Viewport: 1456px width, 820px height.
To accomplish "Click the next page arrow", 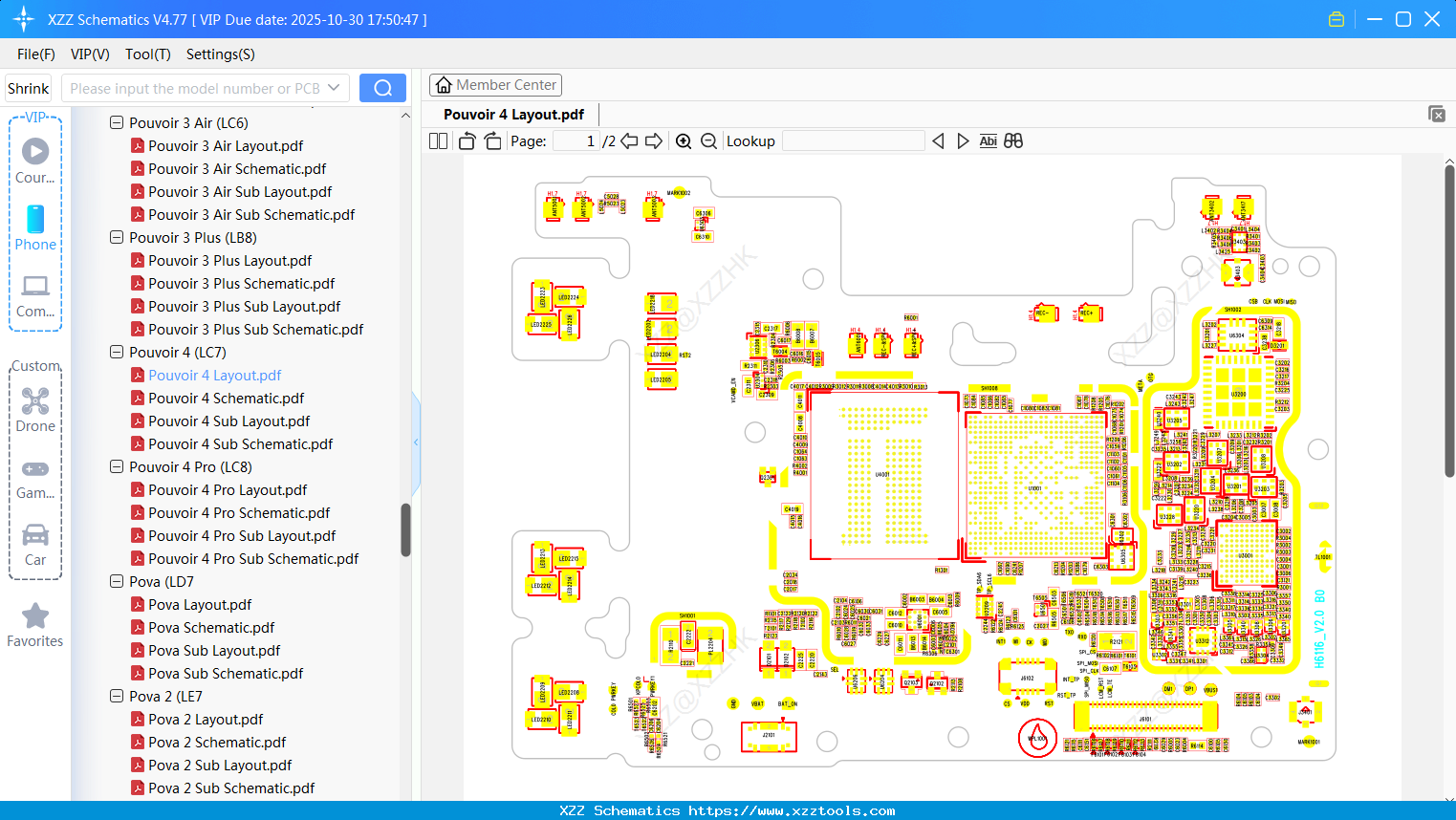I will (x=654, y=140).
